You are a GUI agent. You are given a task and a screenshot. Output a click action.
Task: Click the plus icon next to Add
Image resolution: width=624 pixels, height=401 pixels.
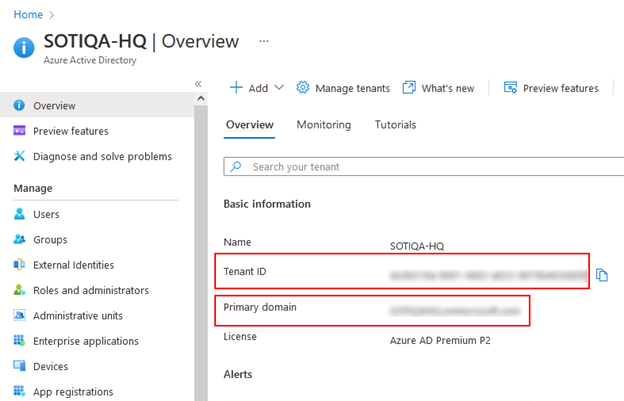point(236,88)
